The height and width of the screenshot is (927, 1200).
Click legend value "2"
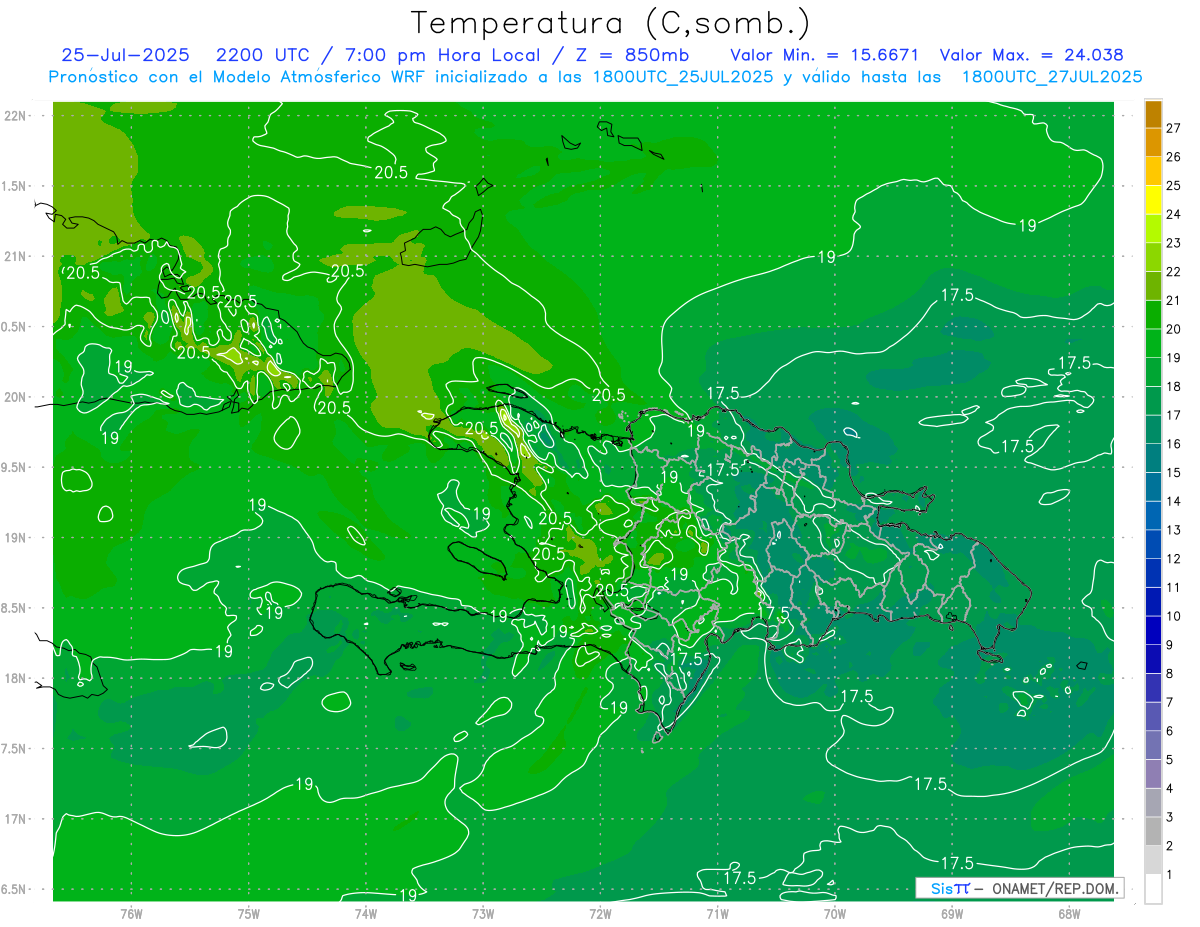pyautogui.click(x=1169, y=846)
